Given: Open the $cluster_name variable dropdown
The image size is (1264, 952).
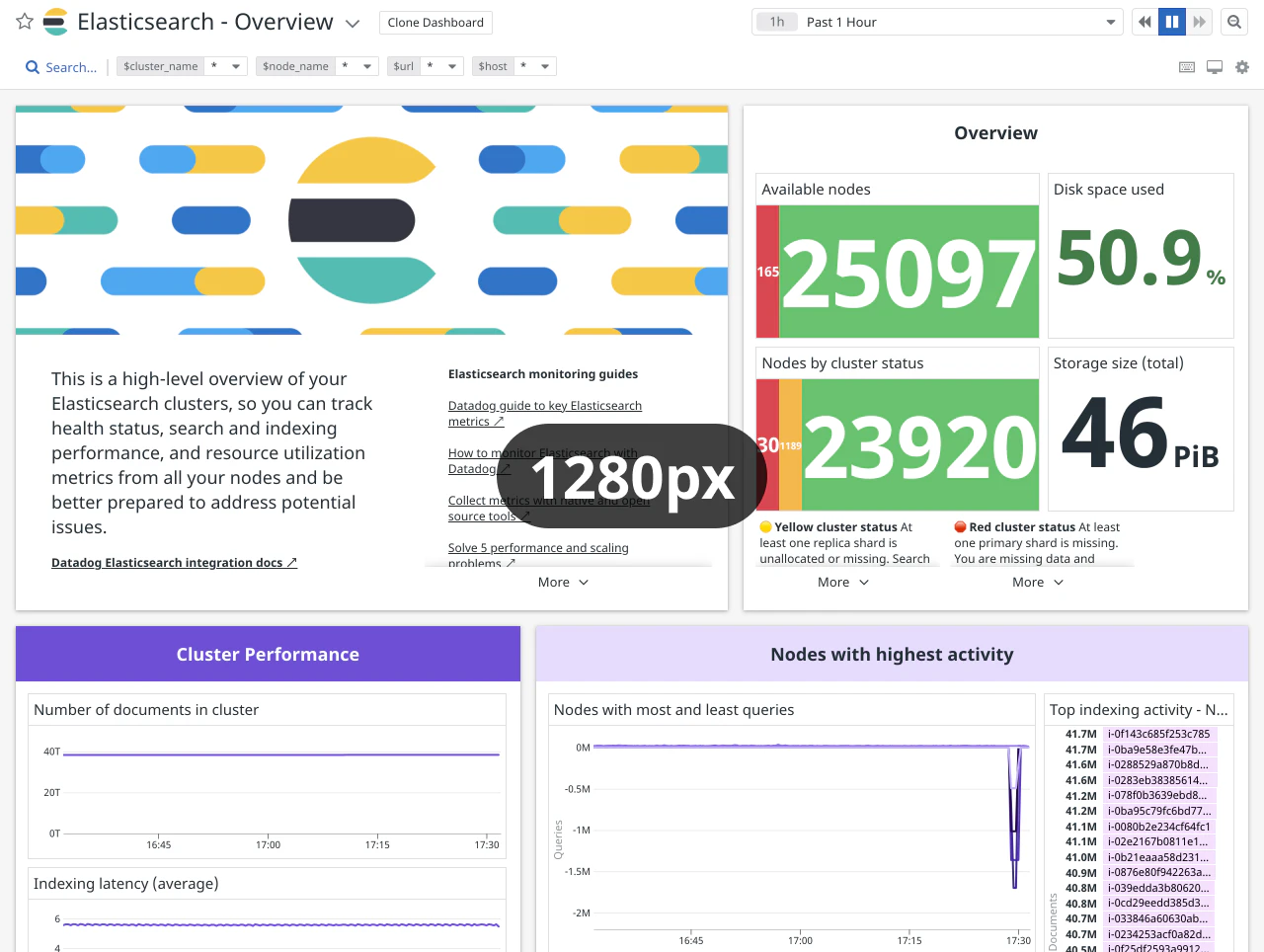Looking at the screenshot, I should click(x=236, y=66).
